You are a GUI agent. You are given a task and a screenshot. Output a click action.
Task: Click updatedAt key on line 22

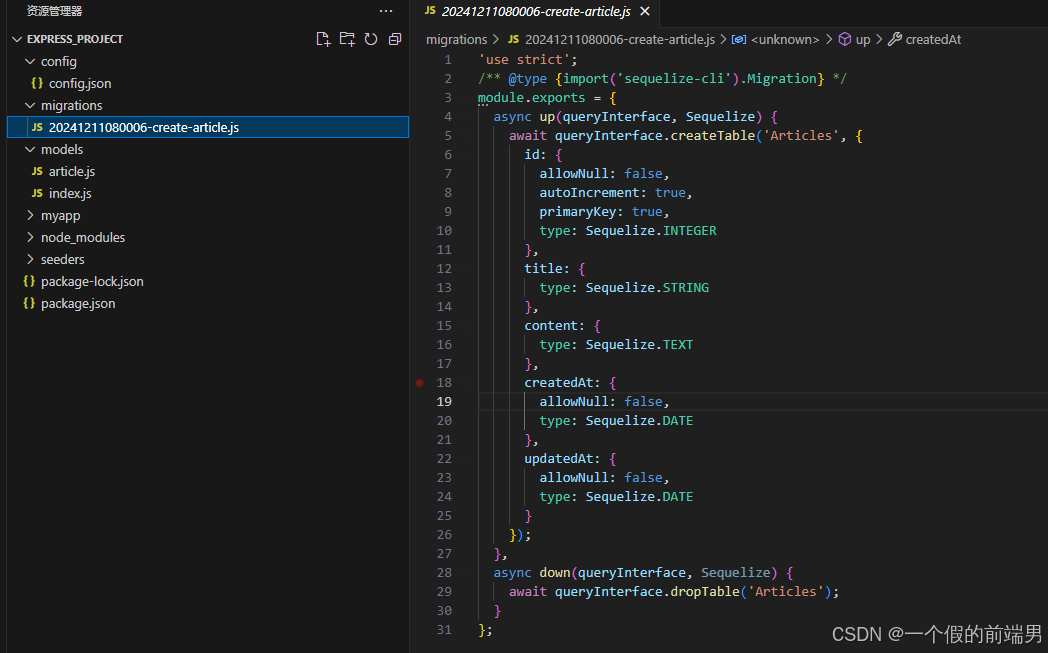[x=559, y=459]
